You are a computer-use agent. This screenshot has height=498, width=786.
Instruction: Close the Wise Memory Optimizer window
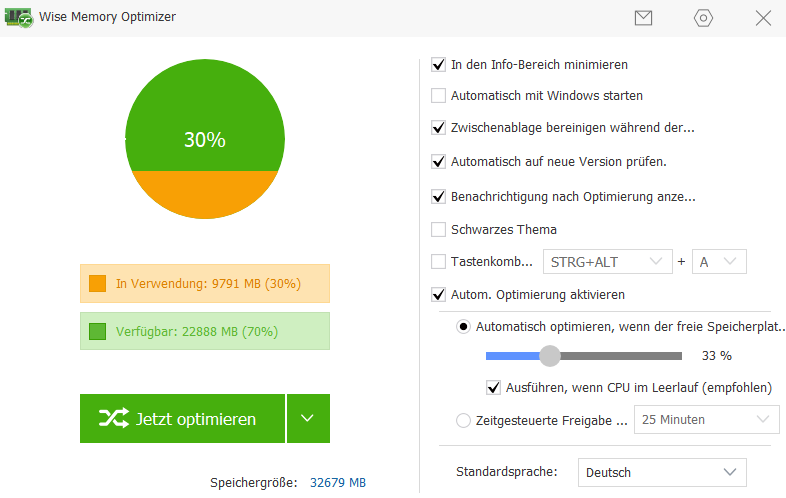click(763, 18)
